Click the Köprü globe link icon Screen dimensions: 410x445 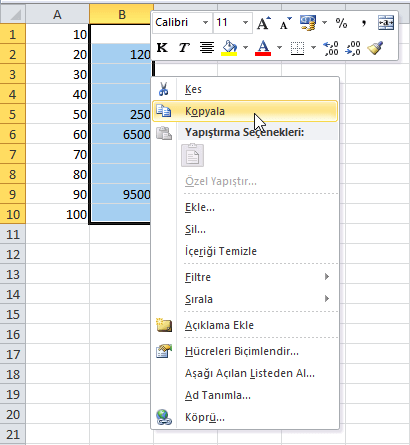(x=164, y=417)
